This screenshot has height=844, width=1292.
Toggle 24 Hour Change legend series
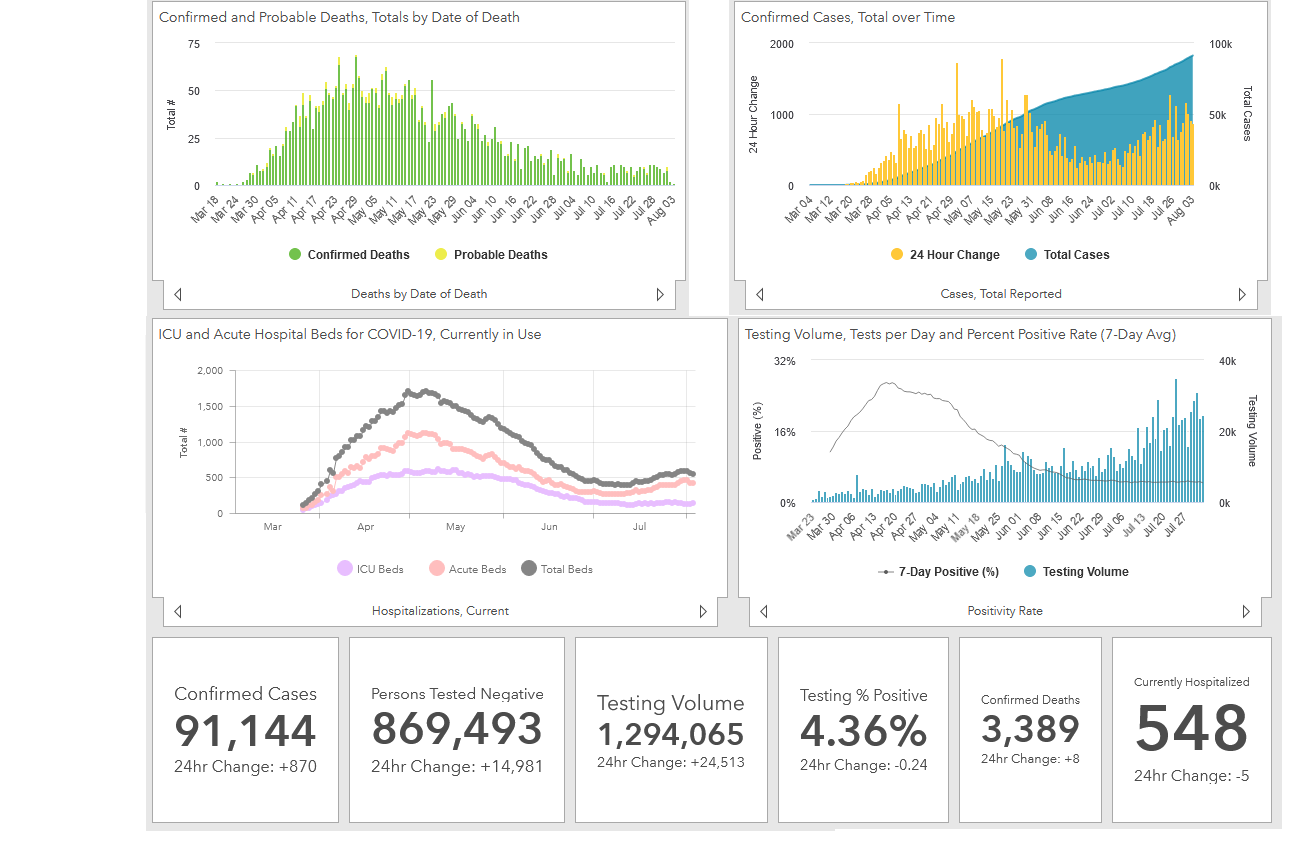click(945, 255)
